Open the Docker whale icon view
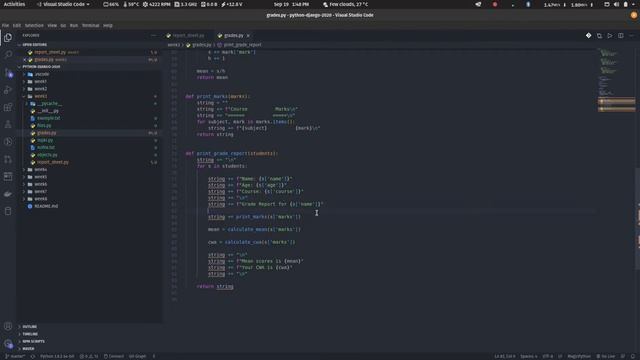 [x=8, y=194]
